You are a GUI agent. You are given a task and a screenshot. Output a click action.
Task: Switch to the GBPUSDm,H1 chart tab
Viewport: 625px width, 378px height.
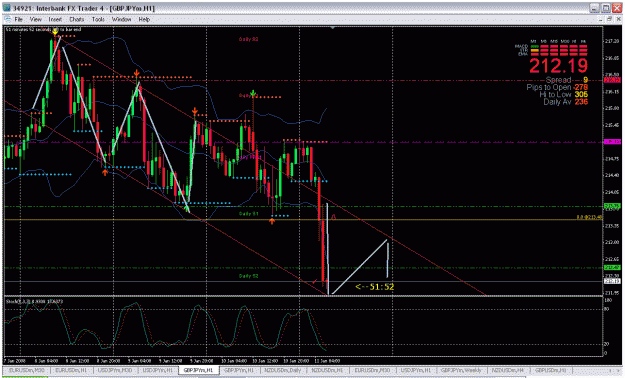click(550, 370)
